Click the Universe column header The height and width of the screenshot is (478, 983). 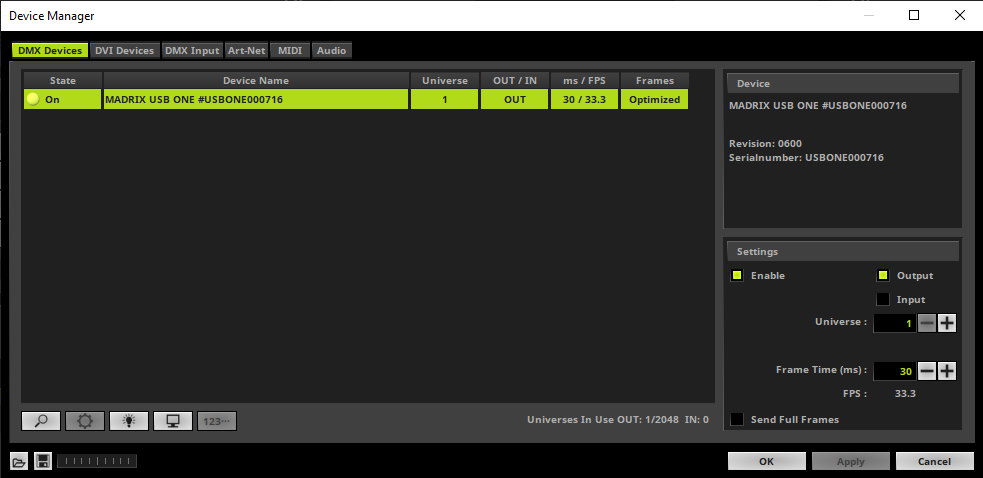444,80
